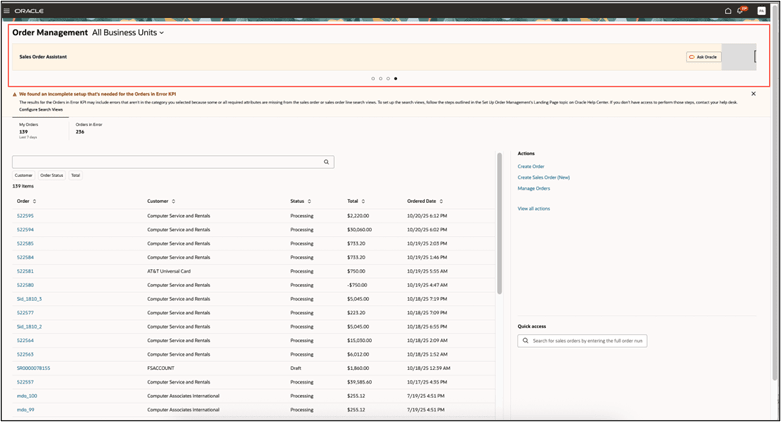Open notifications bell with red badge
The image size is (781, 422).
click(x=741, y=10)
